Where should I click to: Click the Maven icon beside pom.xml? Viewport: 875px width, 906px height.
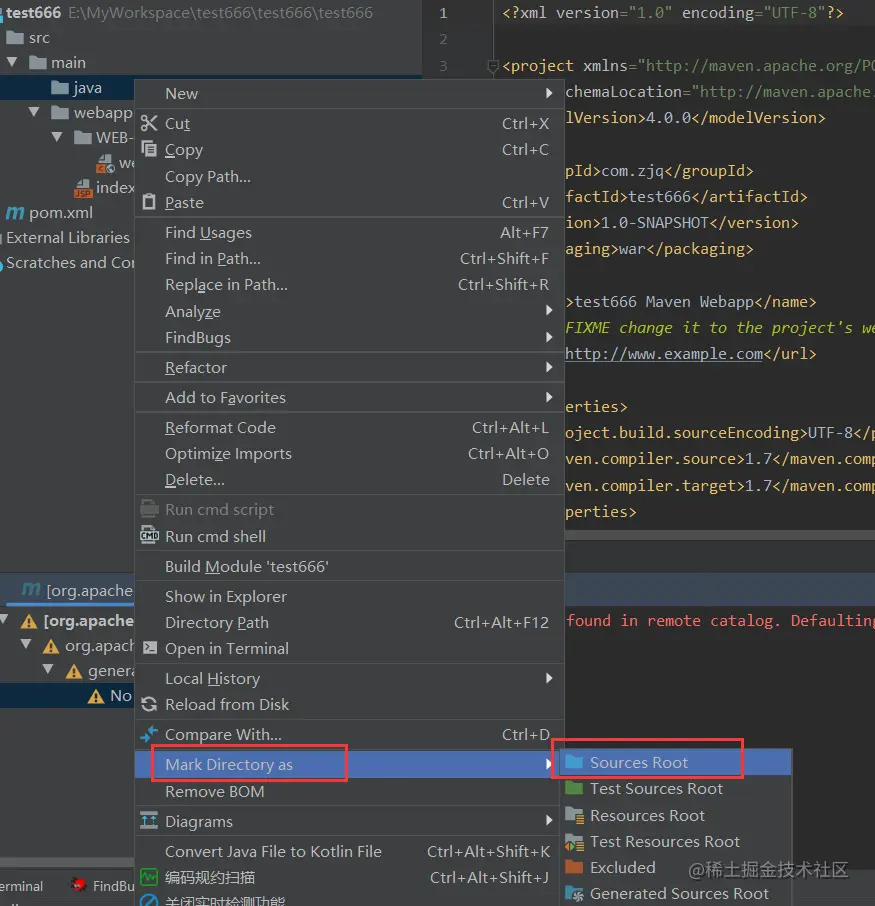(14, 213)
